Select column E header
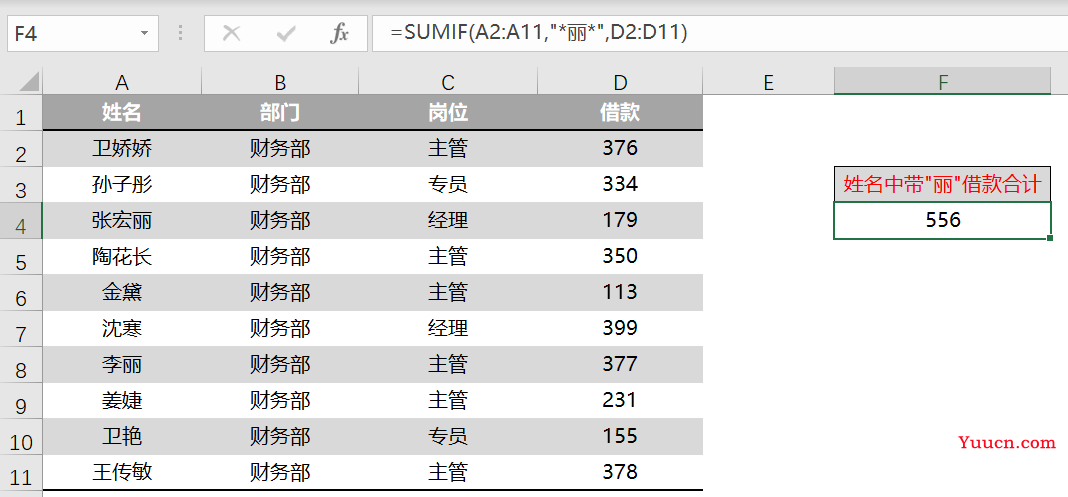 (768, 82)
